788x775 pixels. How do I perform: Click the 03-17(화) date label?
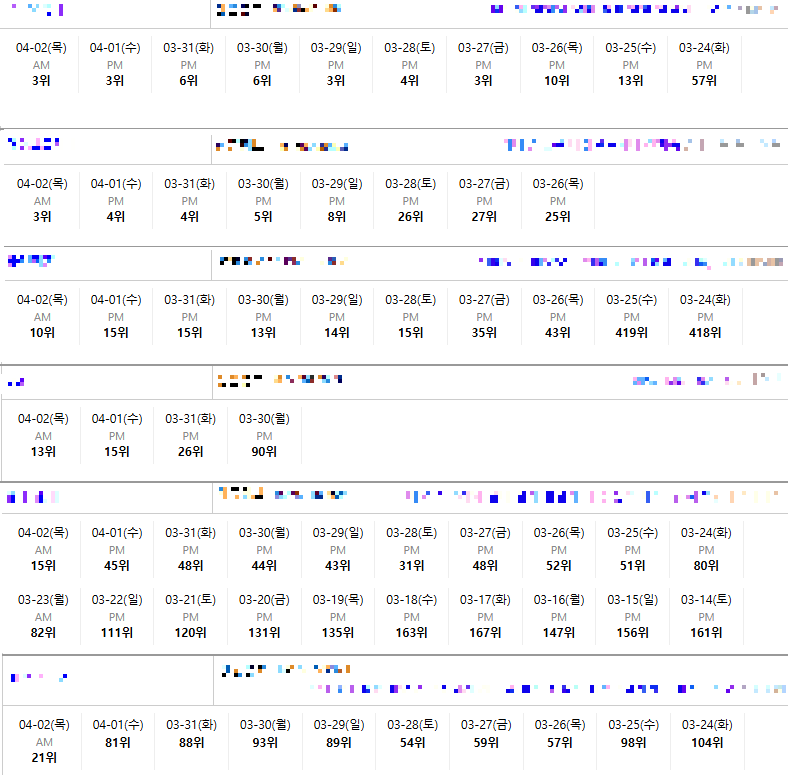(x=485, y=600)
